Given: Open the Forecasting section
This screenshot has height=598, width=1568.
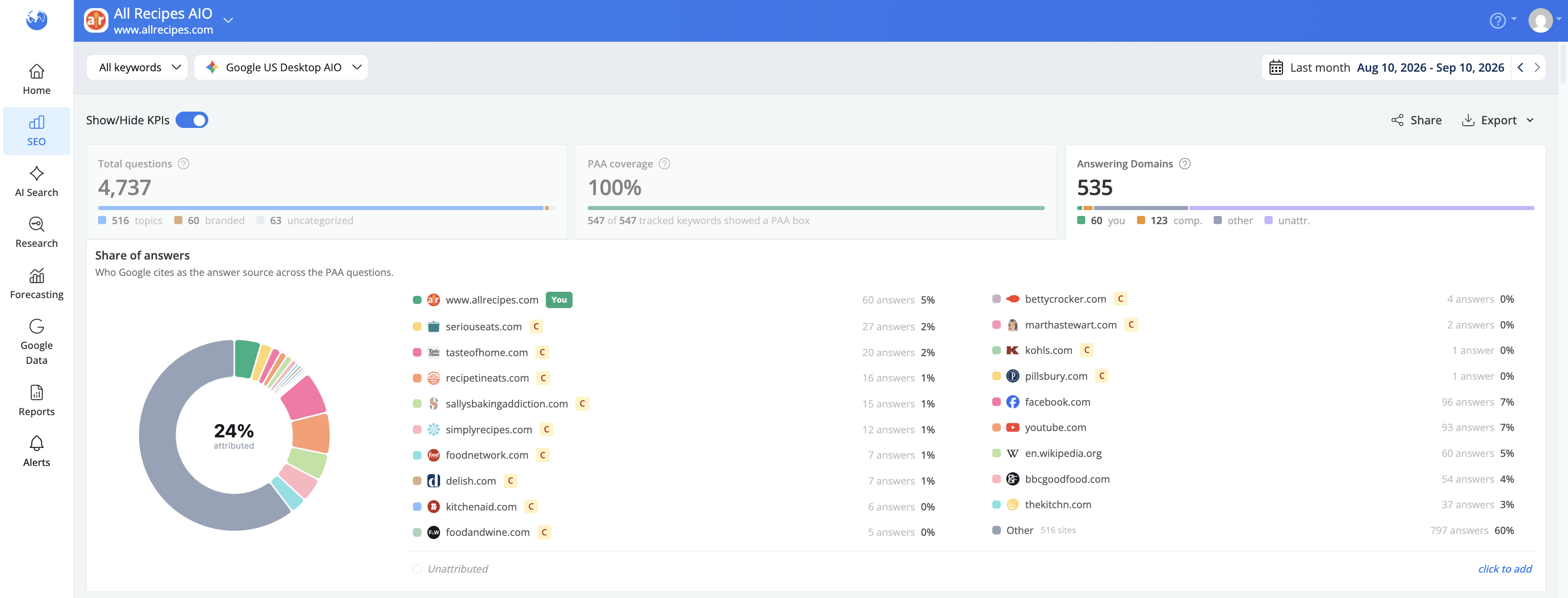Looking at the screenshot, I should [x=36, y=284].
